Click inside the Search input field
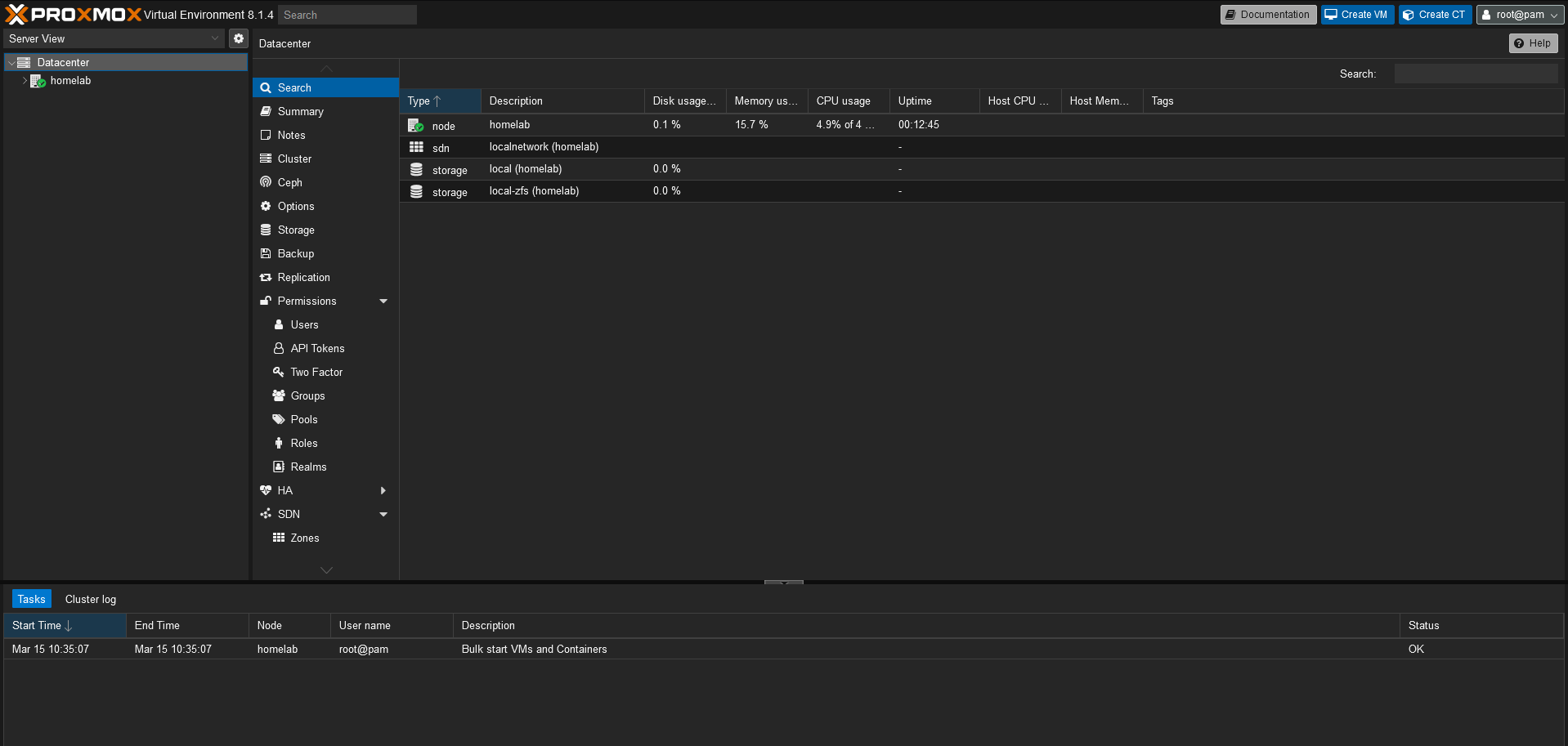This screenshot has width=1568, height=746. click(347, 14)
